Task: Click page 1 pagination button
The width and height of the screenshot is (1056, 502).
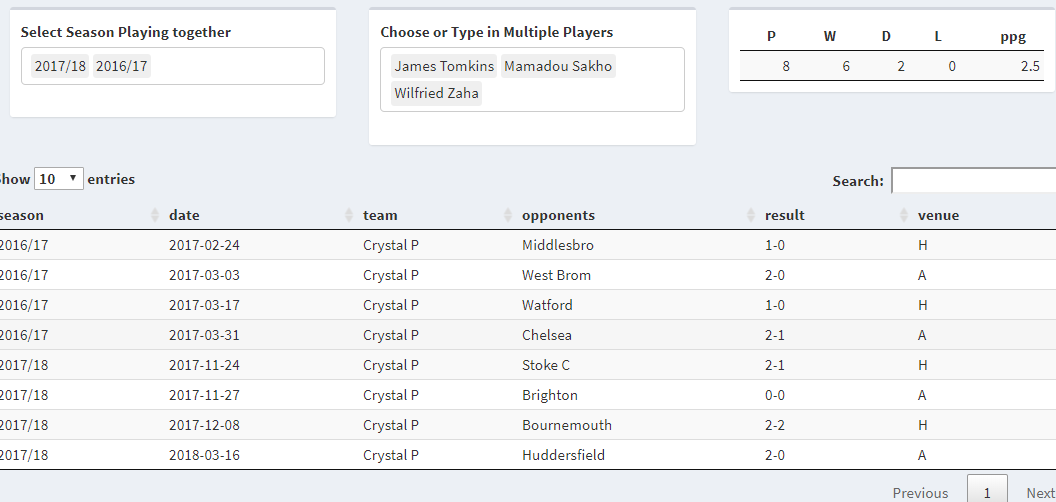Action: (x=987, y=491)
